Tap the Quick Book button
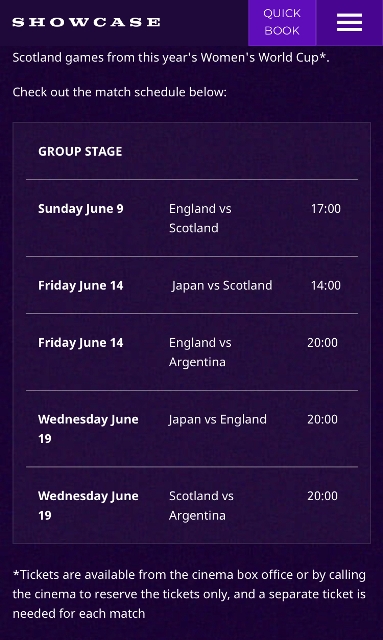 pyautogui.click(x=282, y=22)
